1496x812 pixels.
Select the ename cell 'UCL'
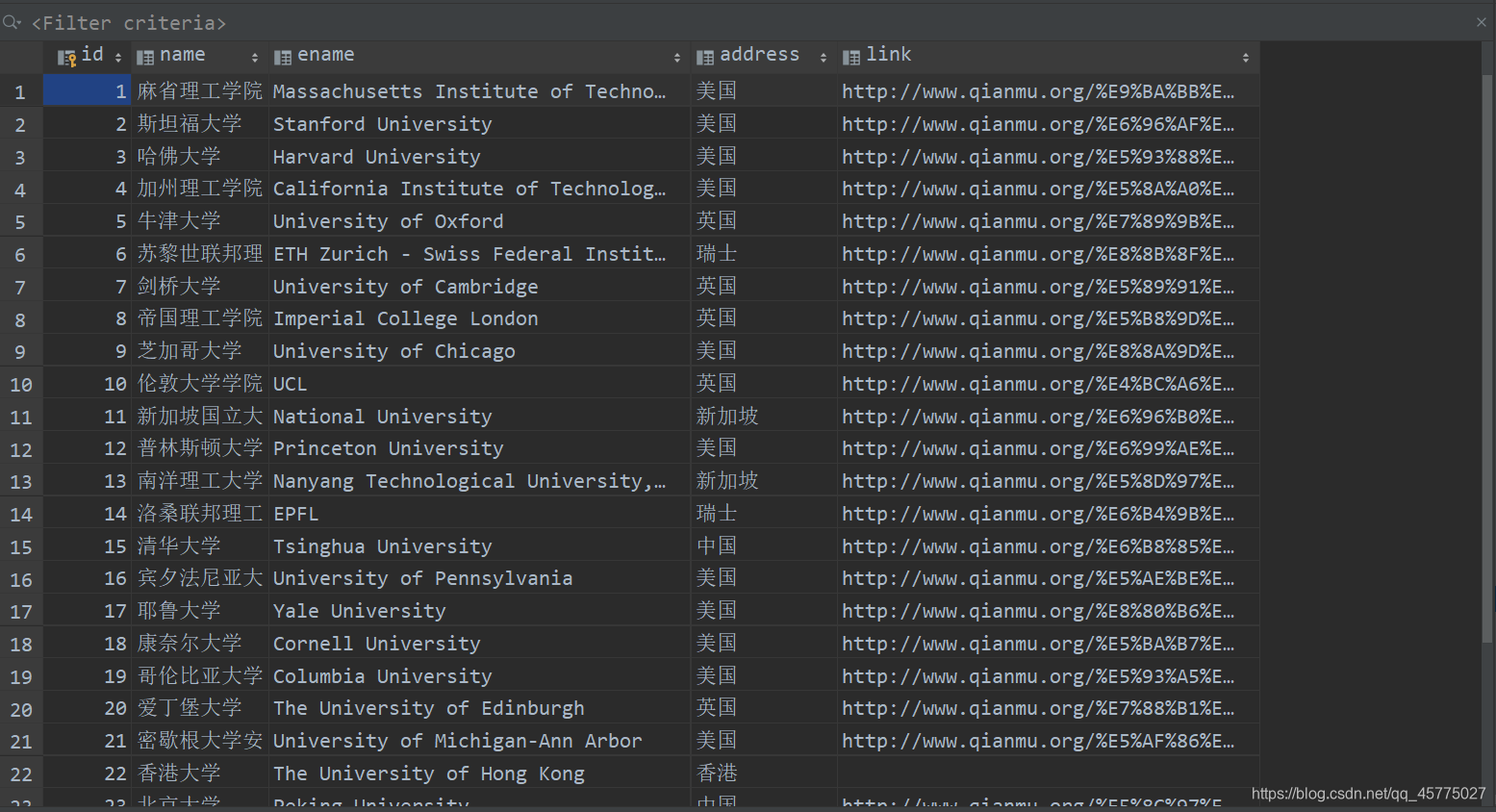click(x=479, y=384)
